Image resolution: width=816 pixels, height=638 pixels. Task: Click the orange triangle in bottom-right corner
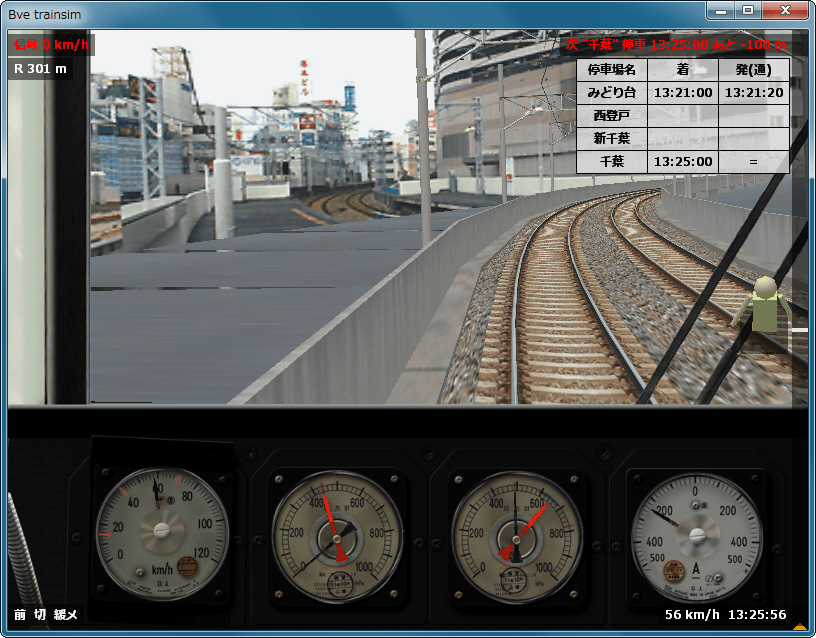click(x=799, y=627)
